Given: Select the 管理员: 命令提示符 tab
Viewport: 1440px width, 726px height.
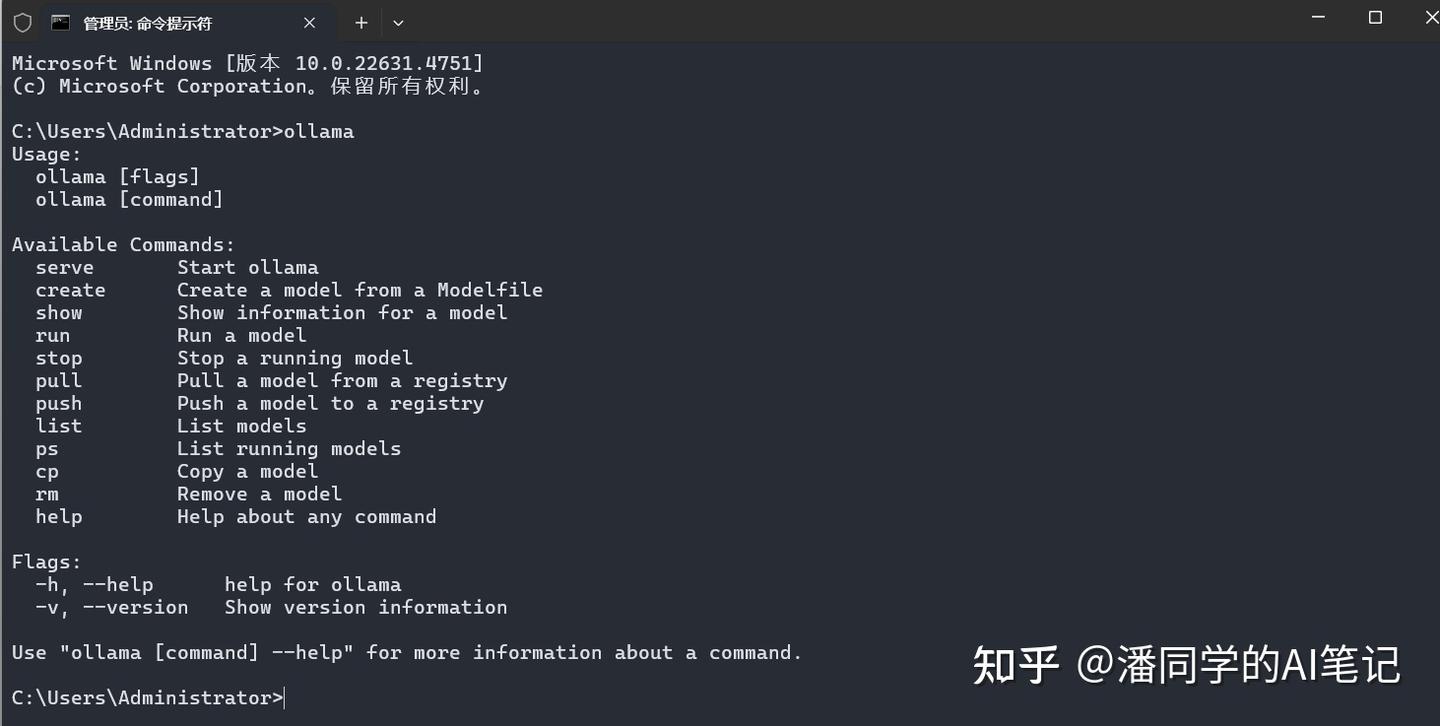Looking at the screenshot, I should 160,22.
